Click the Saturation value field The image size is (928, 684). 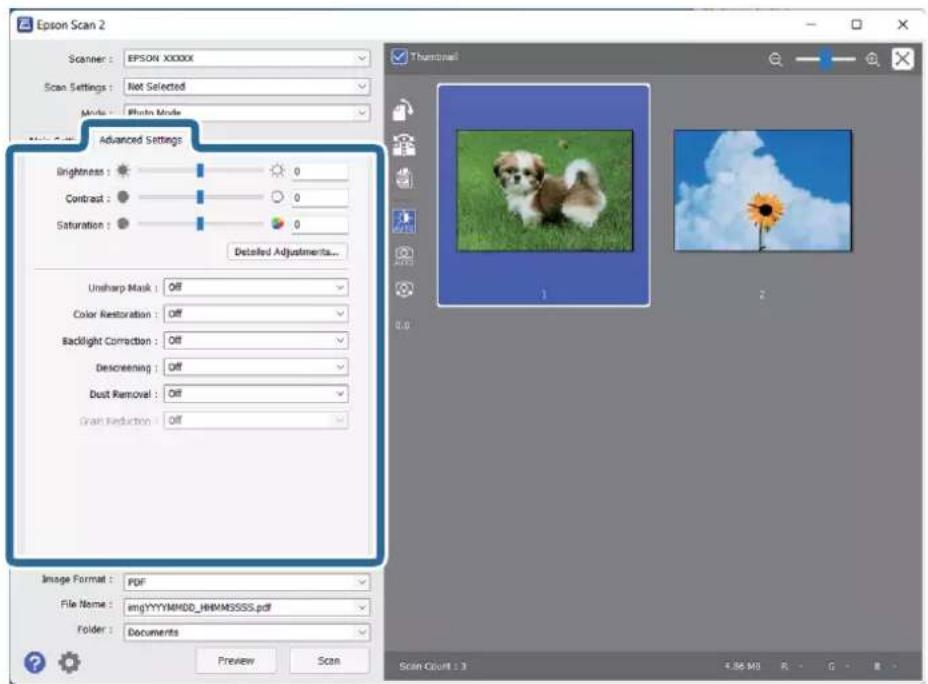(320, 225)
